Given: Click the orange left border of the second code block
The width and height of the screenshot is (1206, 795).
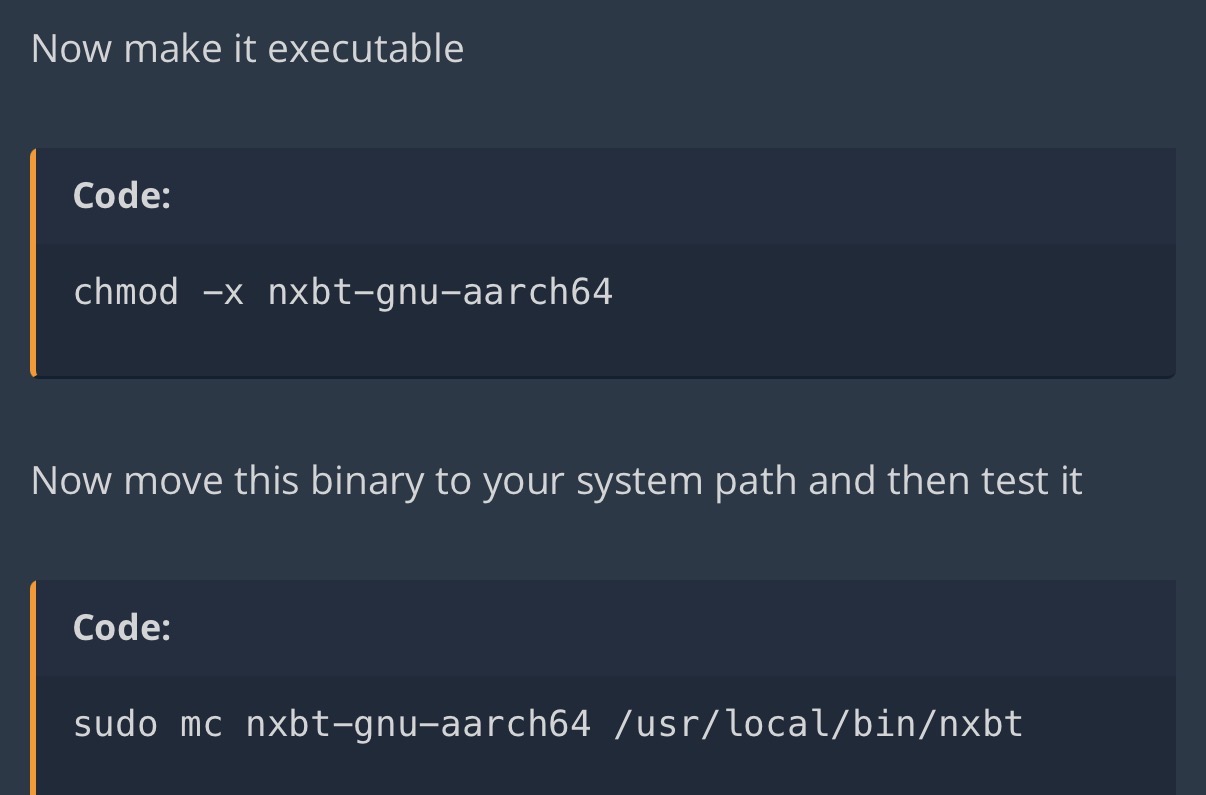Looking at the screenshot, I should 33,688.
